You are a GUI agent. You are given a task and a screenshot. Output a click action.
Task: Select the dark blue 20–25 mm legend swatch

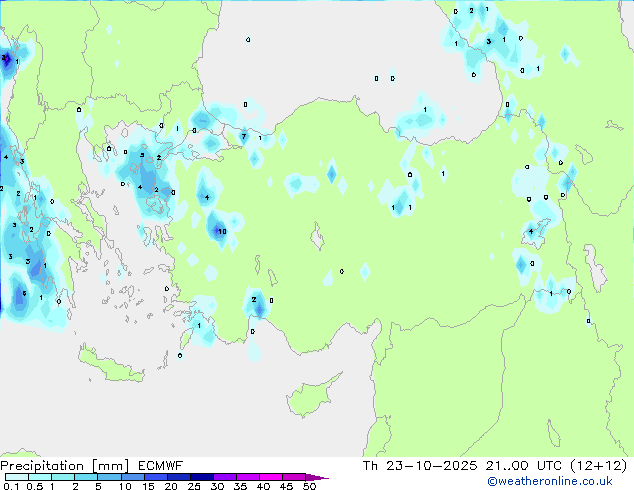click(x=180, y=478)
